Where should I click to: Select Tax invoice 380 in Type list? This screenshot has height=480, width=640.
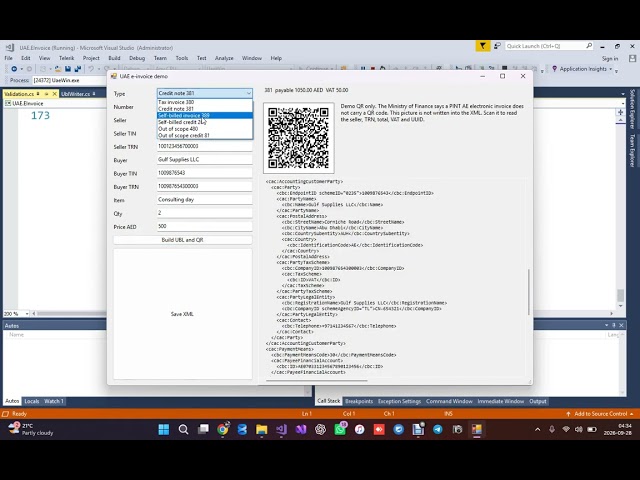pos(205,102)
